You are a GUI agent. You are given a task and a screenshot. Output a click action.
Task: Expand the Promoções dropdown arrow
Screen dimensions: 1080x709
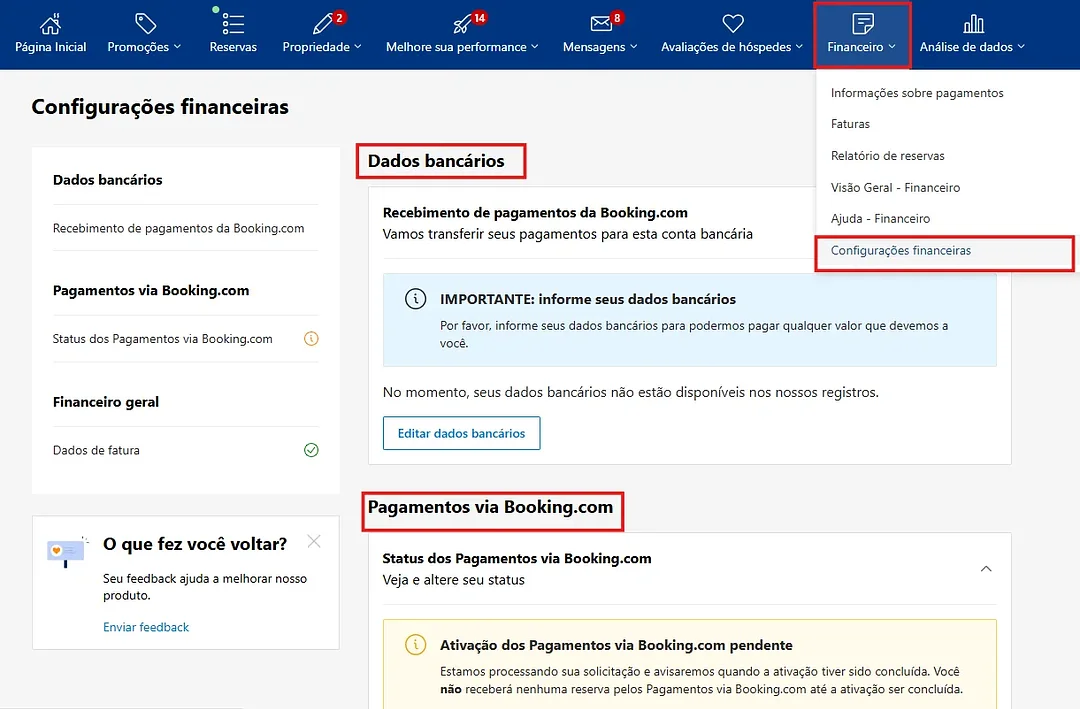tap(178, 47)
